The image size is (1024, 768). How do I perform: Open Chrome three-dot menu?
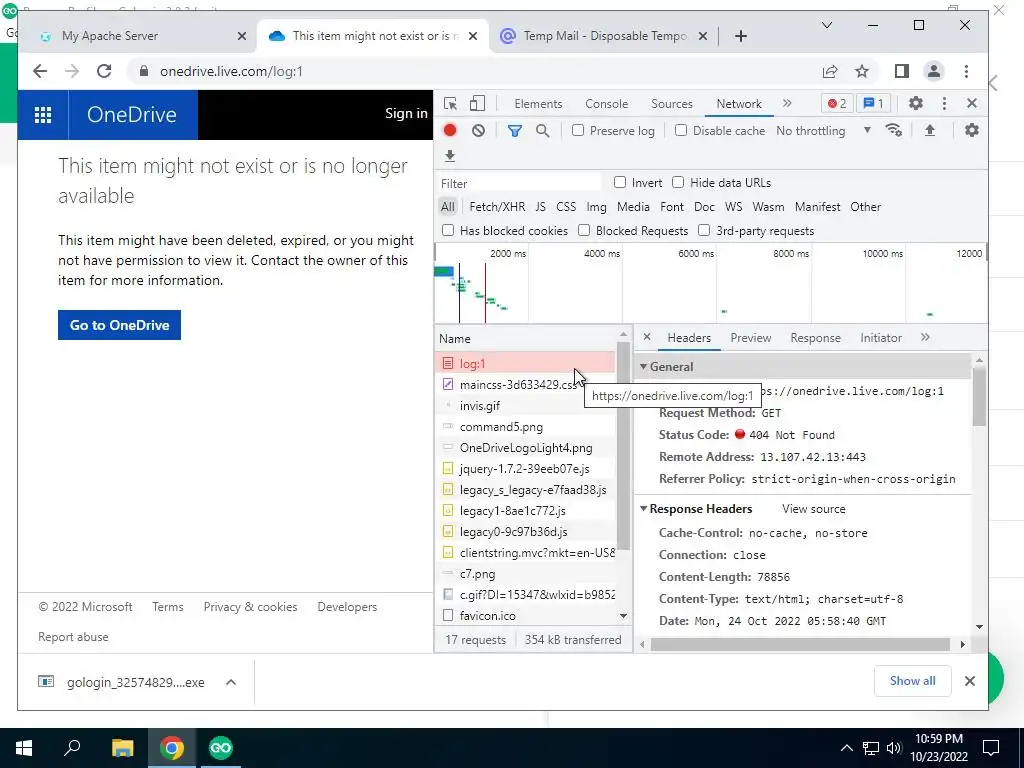click(966, 71)
